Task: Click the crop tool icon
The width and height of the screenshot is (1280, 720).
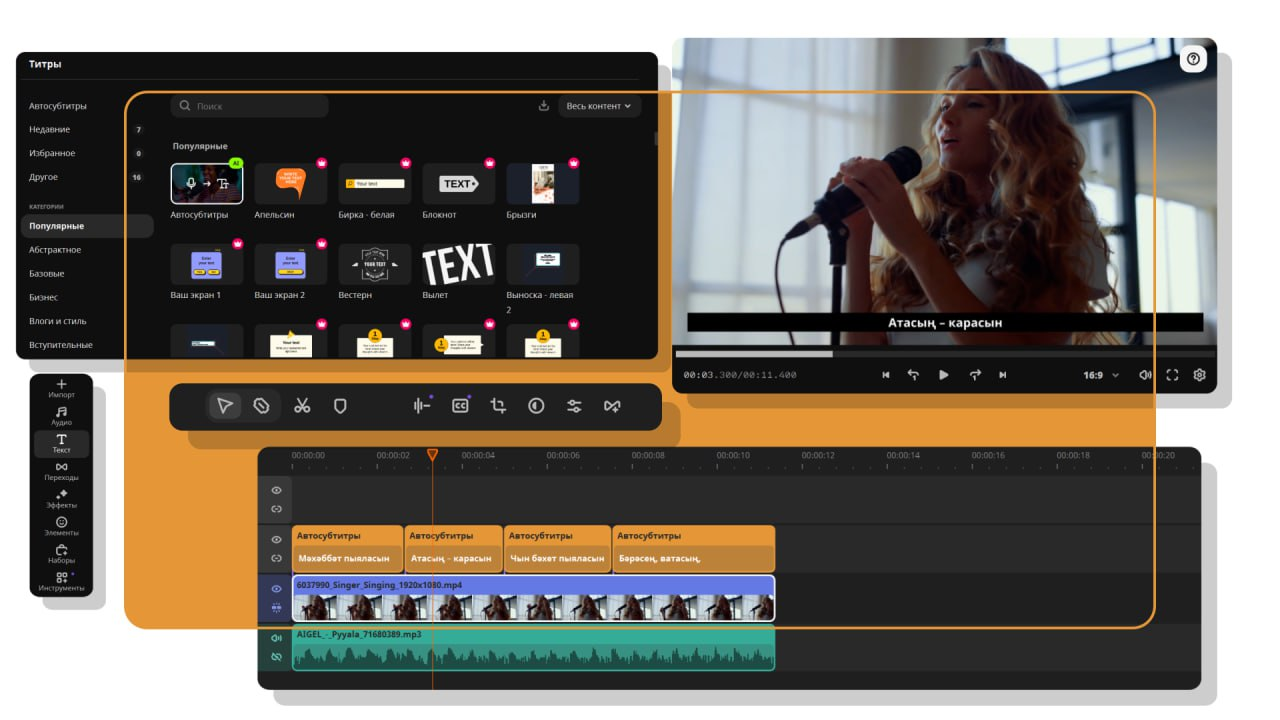Action: 498,406
